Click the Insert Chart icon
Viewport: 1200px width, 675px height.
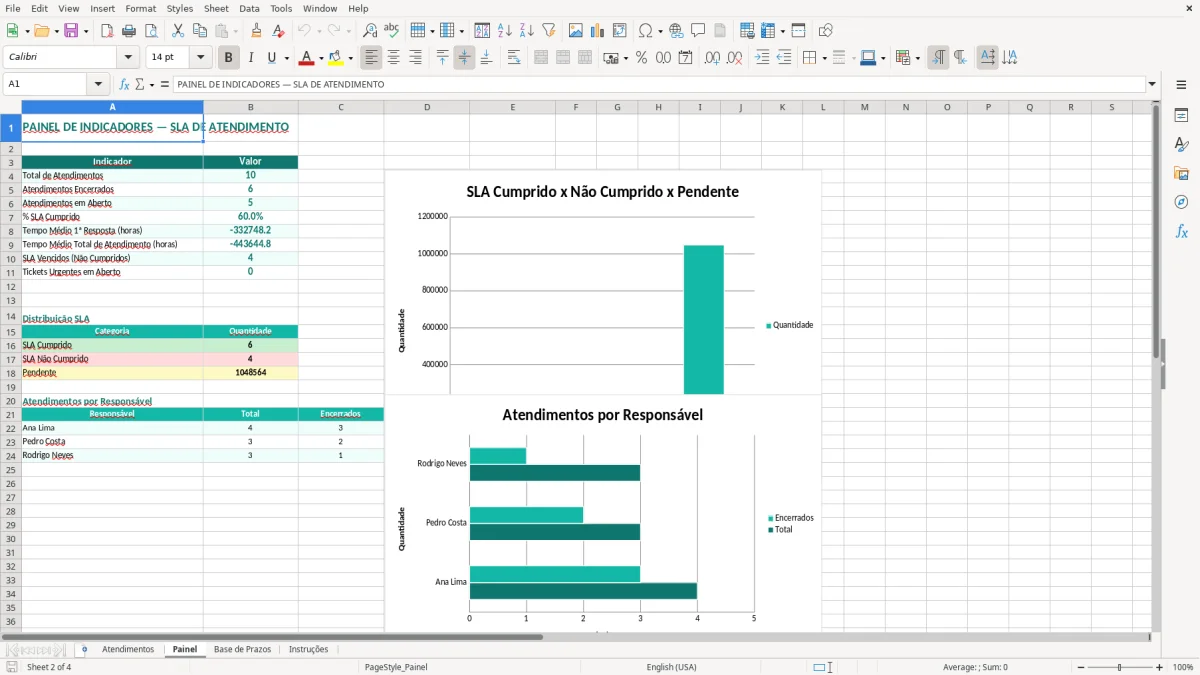(598, 31)
